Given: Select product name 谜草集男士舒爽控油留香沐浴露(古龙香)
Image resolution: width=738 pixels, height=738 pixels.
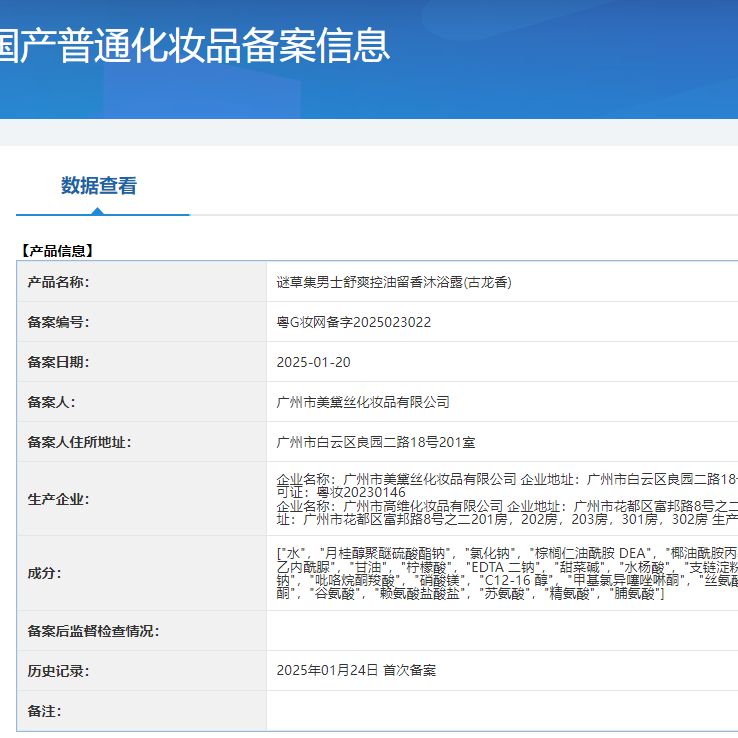Looking at the screenshot, I should click(x=394, y=282).
